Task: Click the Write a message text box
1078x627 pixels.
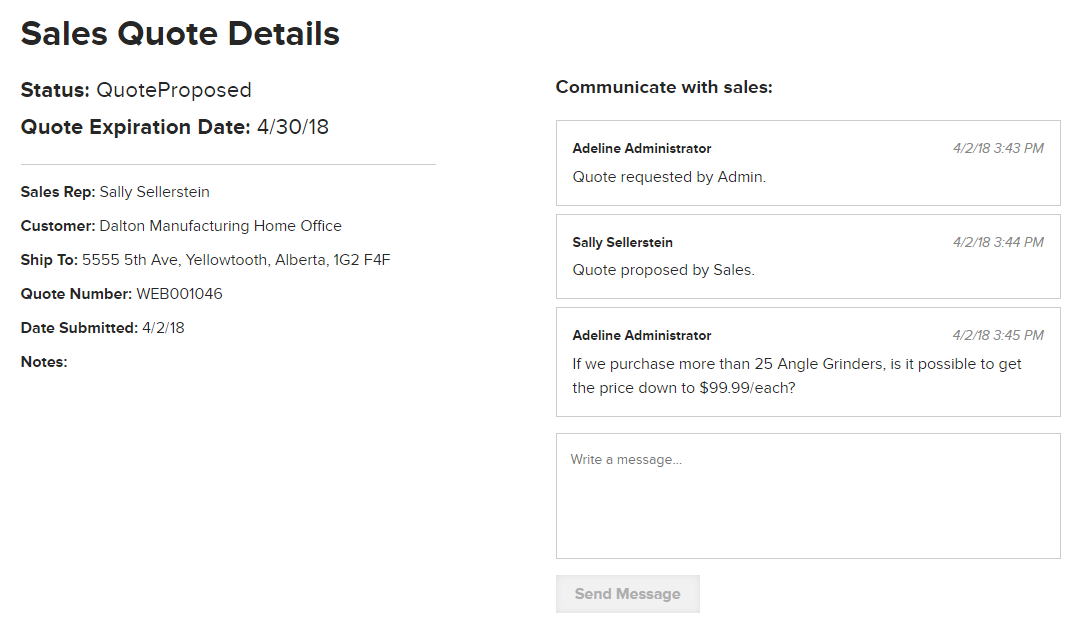Action: (x=807, y=495)
